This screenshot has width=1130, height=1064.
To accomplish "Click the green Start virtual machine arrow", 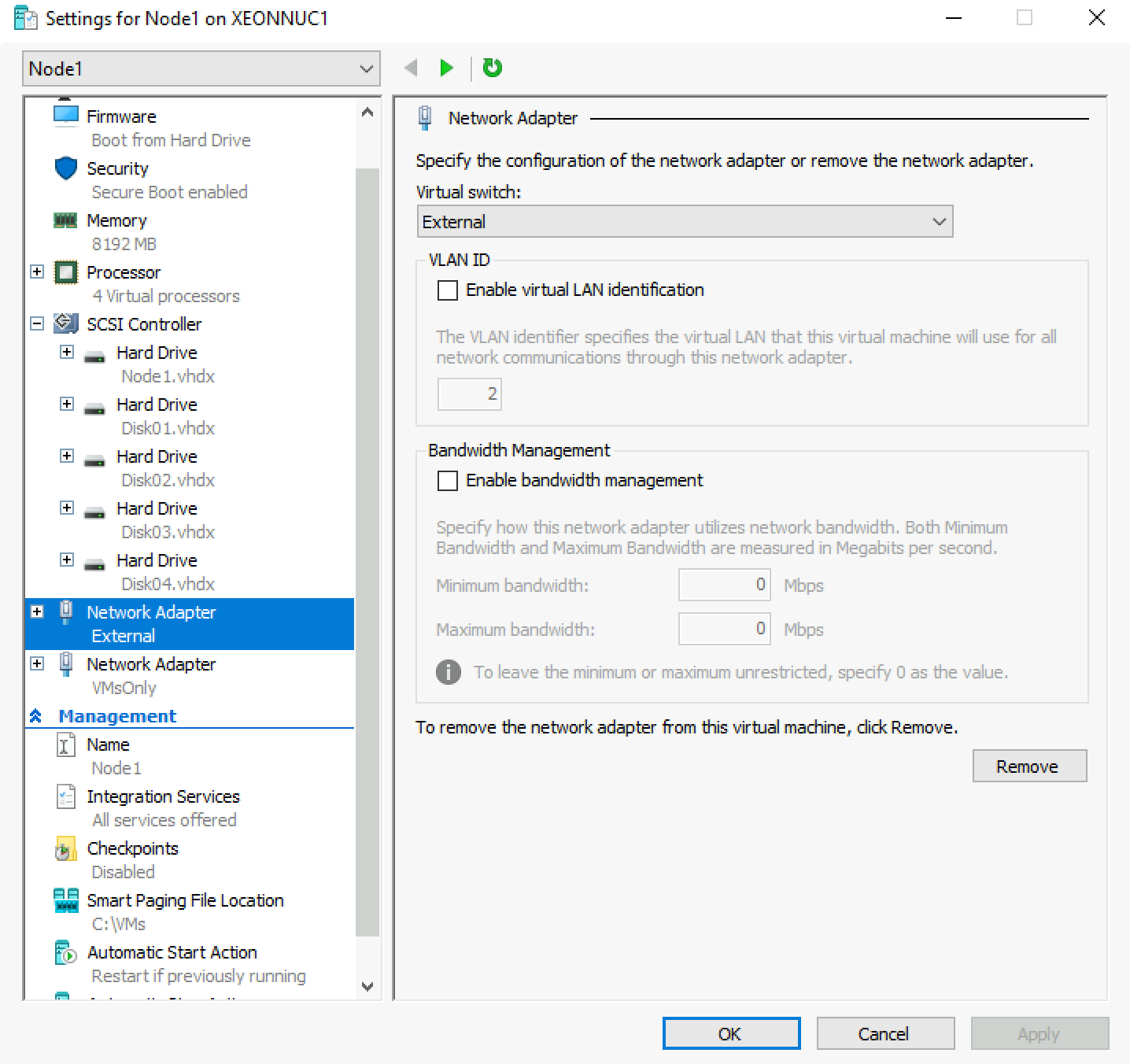I will pos(446,68).
